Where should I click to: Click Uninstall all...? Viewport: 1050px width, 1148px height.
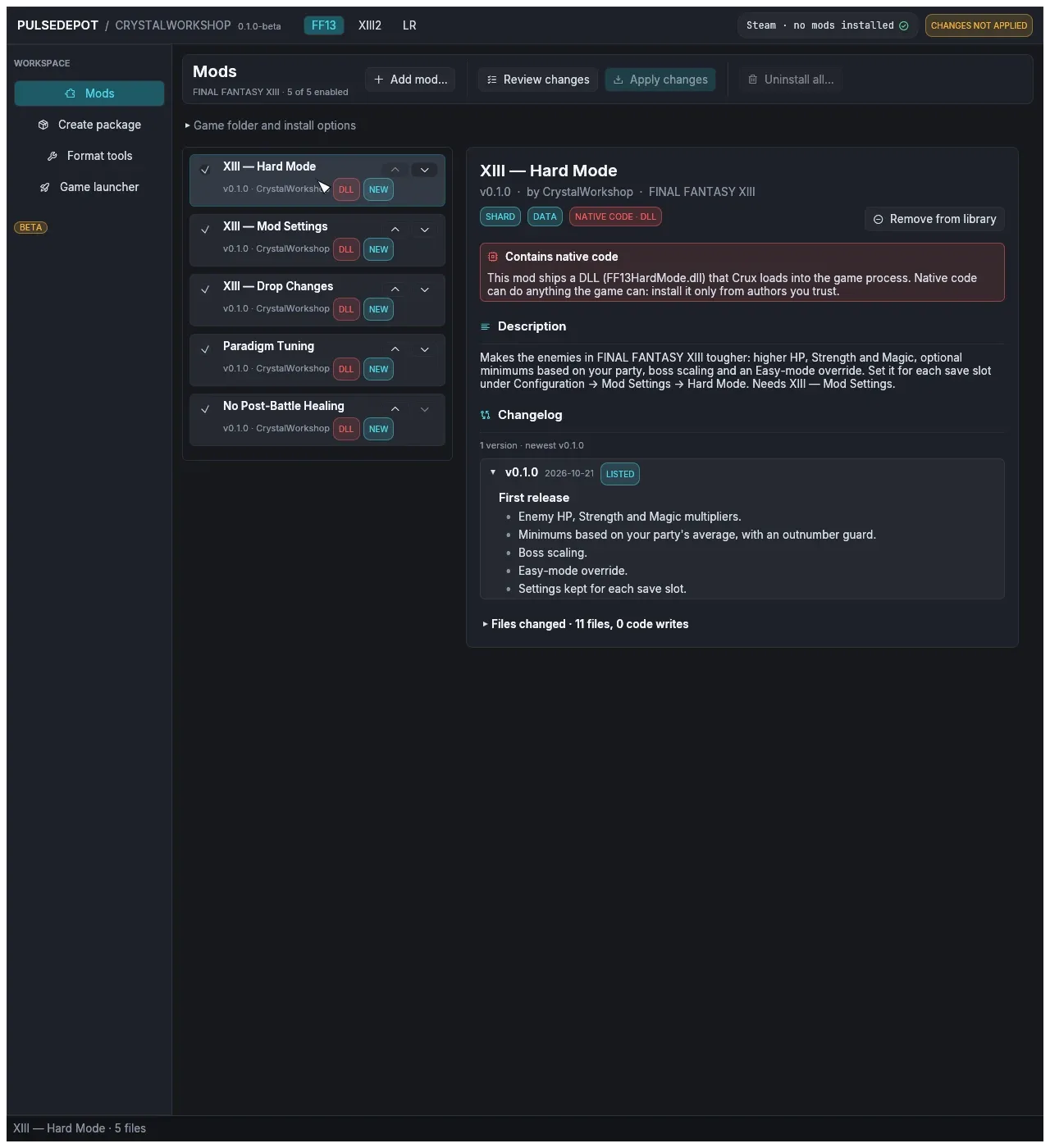791,80
